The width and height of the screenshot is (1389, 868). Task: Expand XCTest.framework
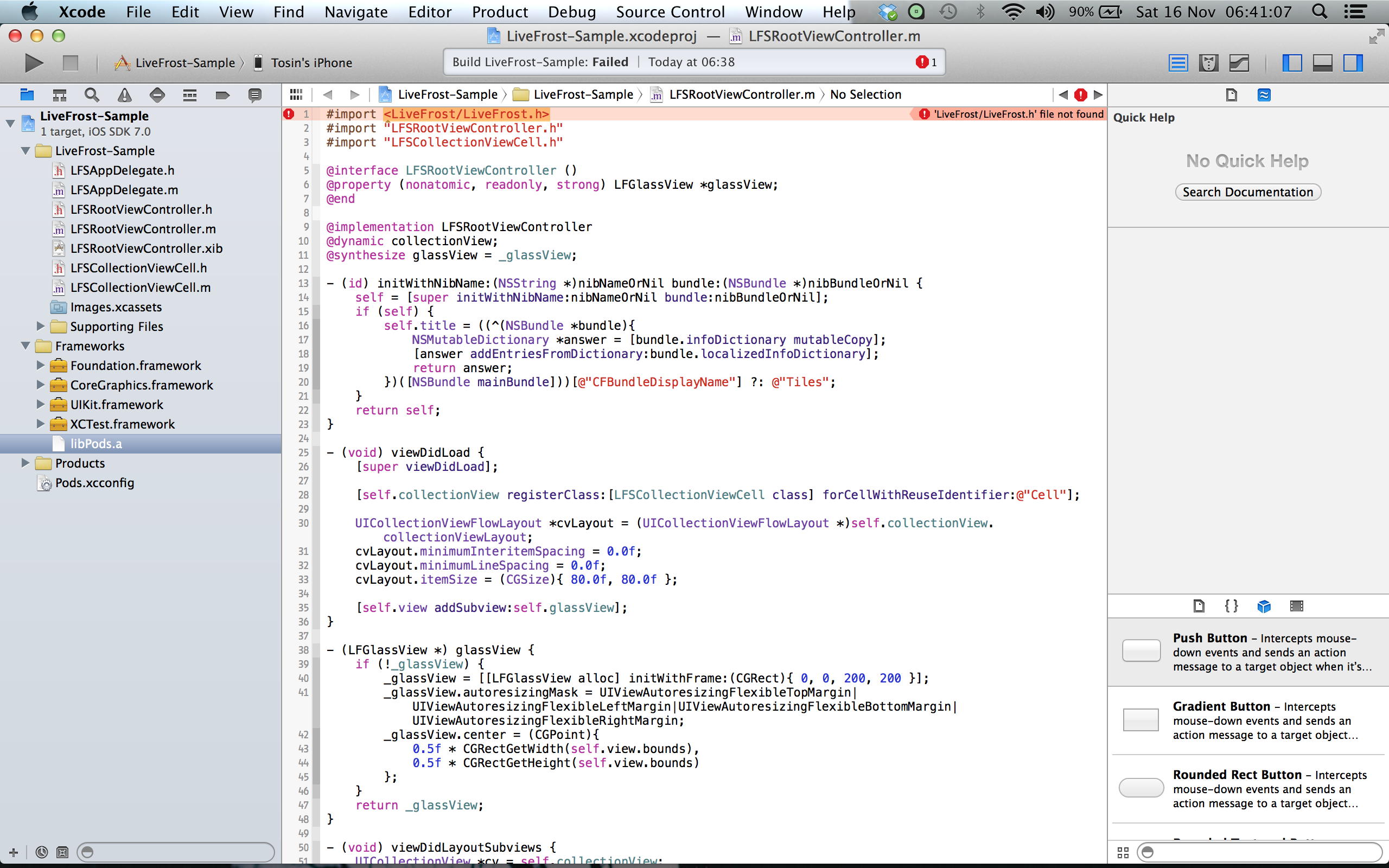[x=40, y=424]
